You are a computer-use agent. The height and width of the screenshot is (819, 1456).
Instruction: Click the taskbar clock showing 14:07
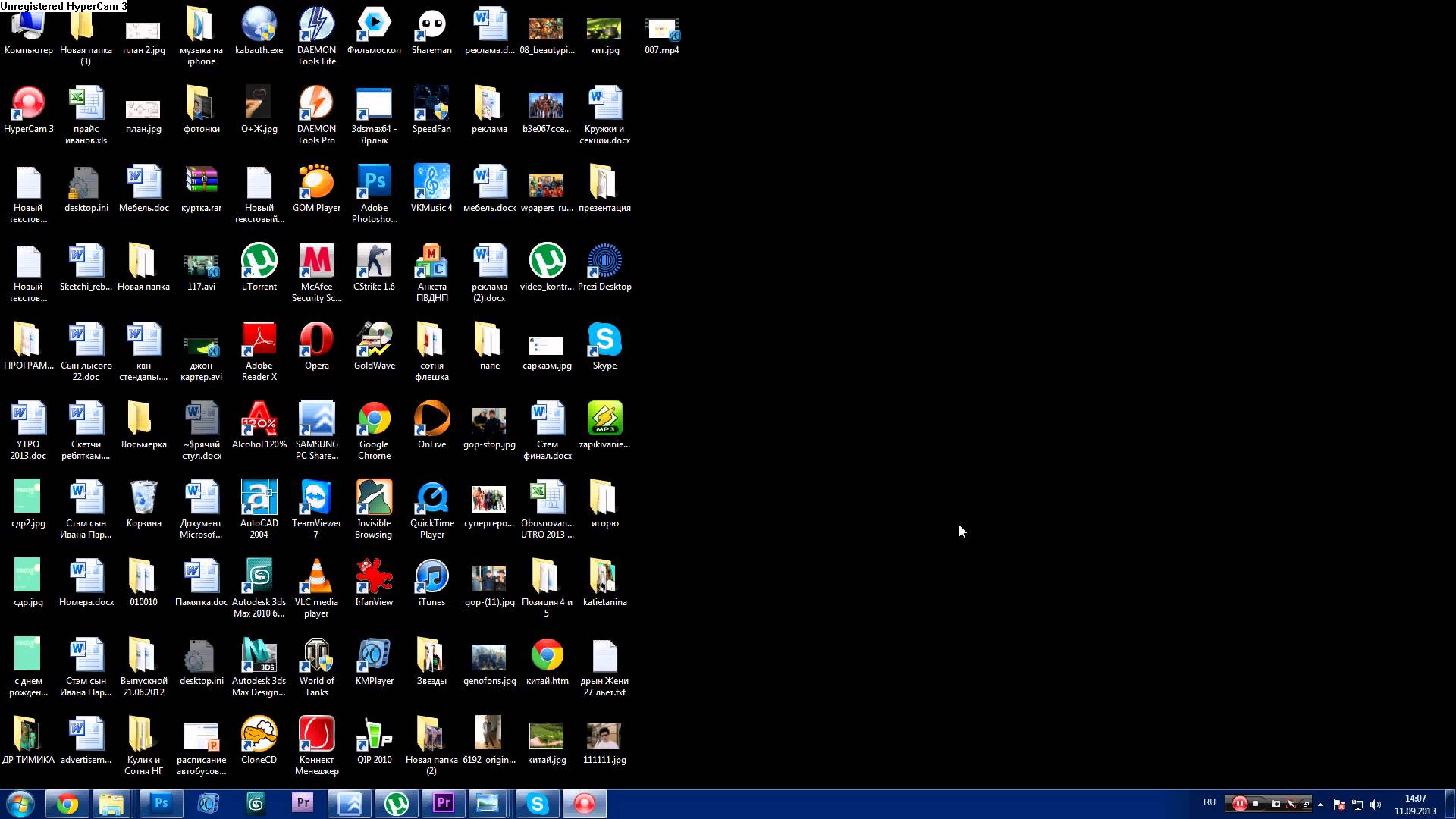click(x=1415, y=805)
